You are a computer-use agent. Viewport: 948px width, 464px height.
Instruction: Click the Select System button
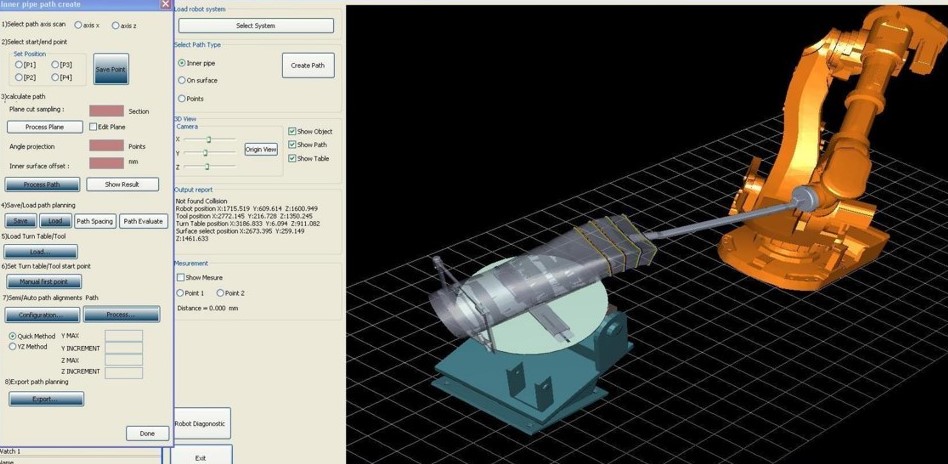coord(256,25)
